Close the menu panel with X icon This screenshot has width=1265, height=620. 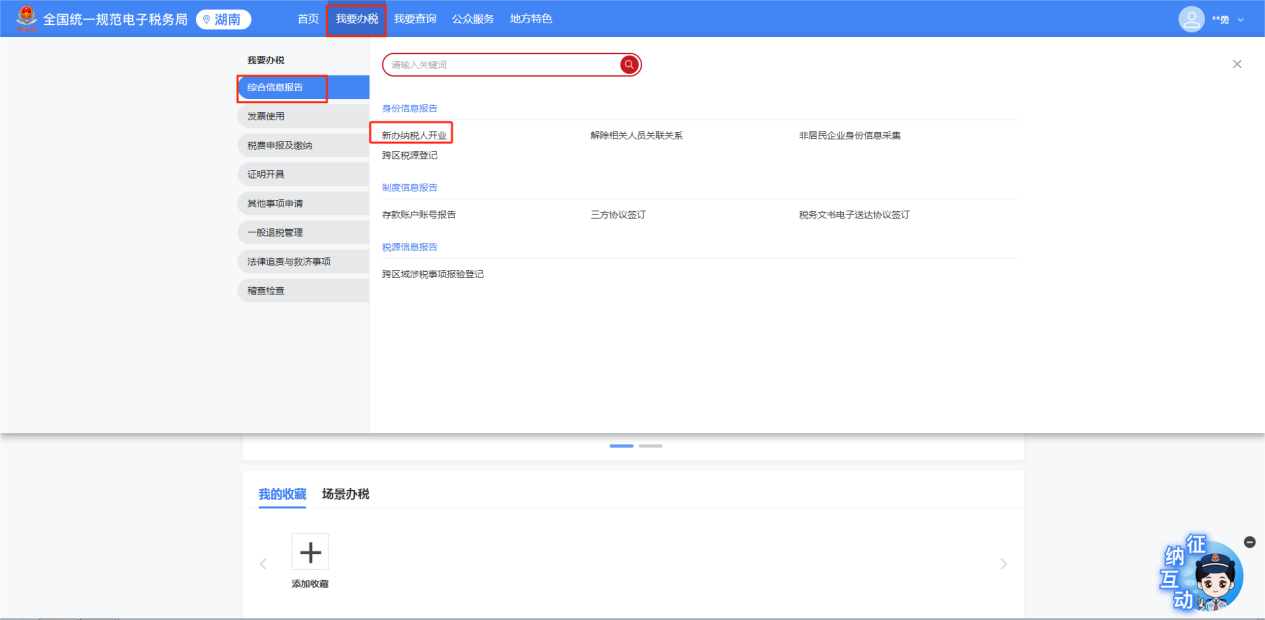pyautogui.click(x=1237, y=64)
